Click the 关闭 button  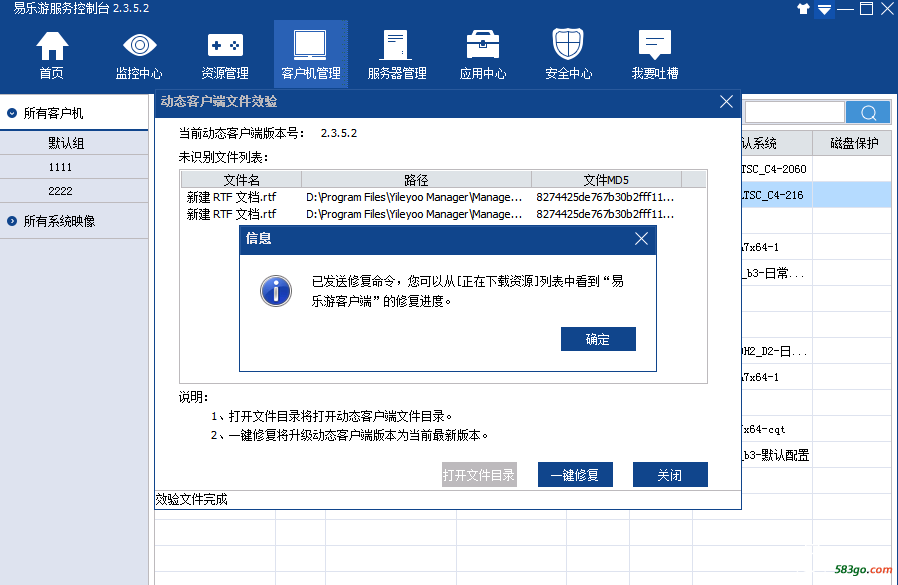(x=670, y=474)
